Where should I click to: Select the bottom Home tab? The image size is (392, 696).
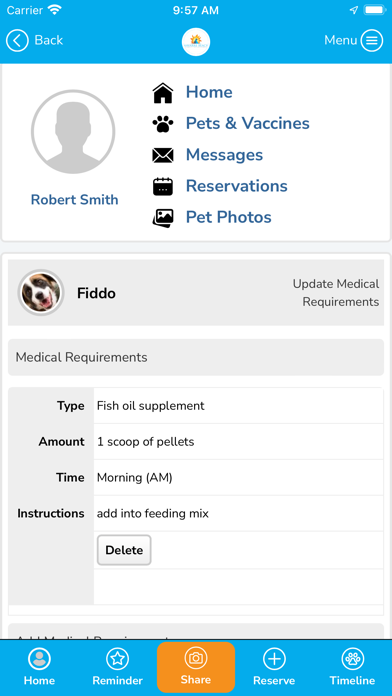[39, 667]
